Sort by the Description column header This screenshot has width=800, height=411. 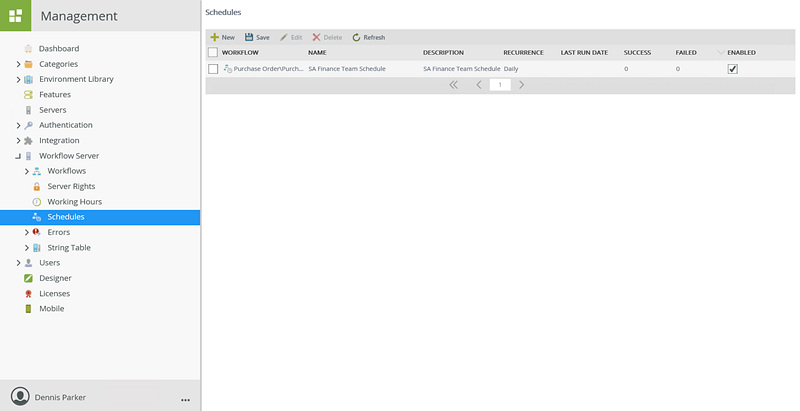tap(443, 52)
